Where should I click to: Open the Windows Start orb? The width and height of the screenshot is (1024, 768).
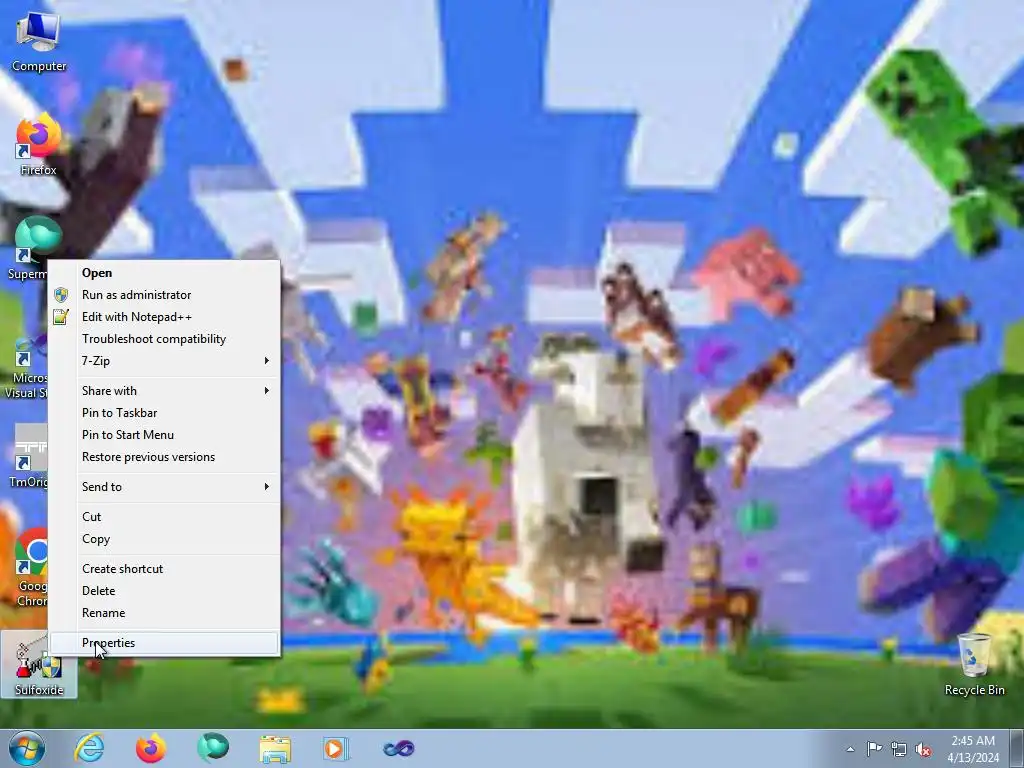pyautogui.click(x=27, y=748)
